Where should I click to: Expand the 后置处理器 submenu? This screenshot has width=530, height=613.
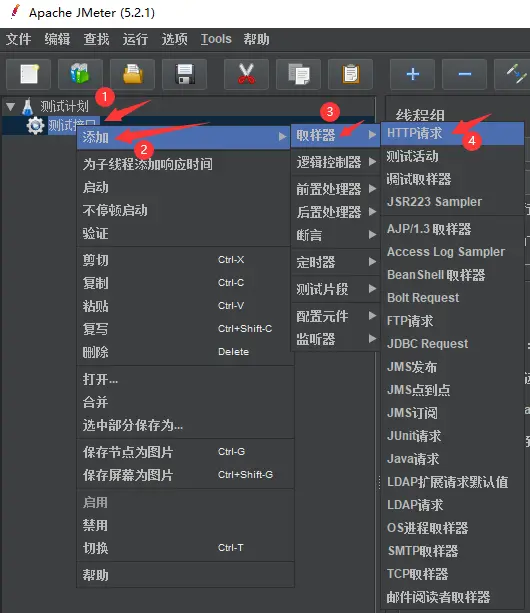coord(336,212)
